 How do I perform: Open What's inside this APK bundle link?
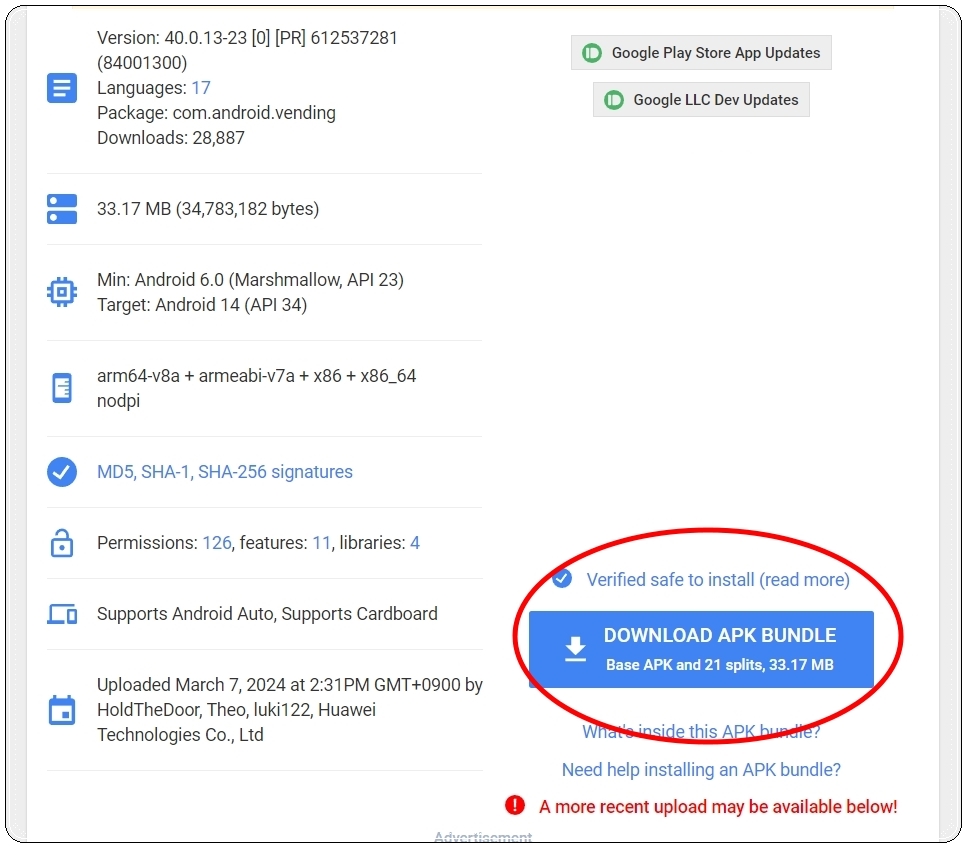(701, 731)
